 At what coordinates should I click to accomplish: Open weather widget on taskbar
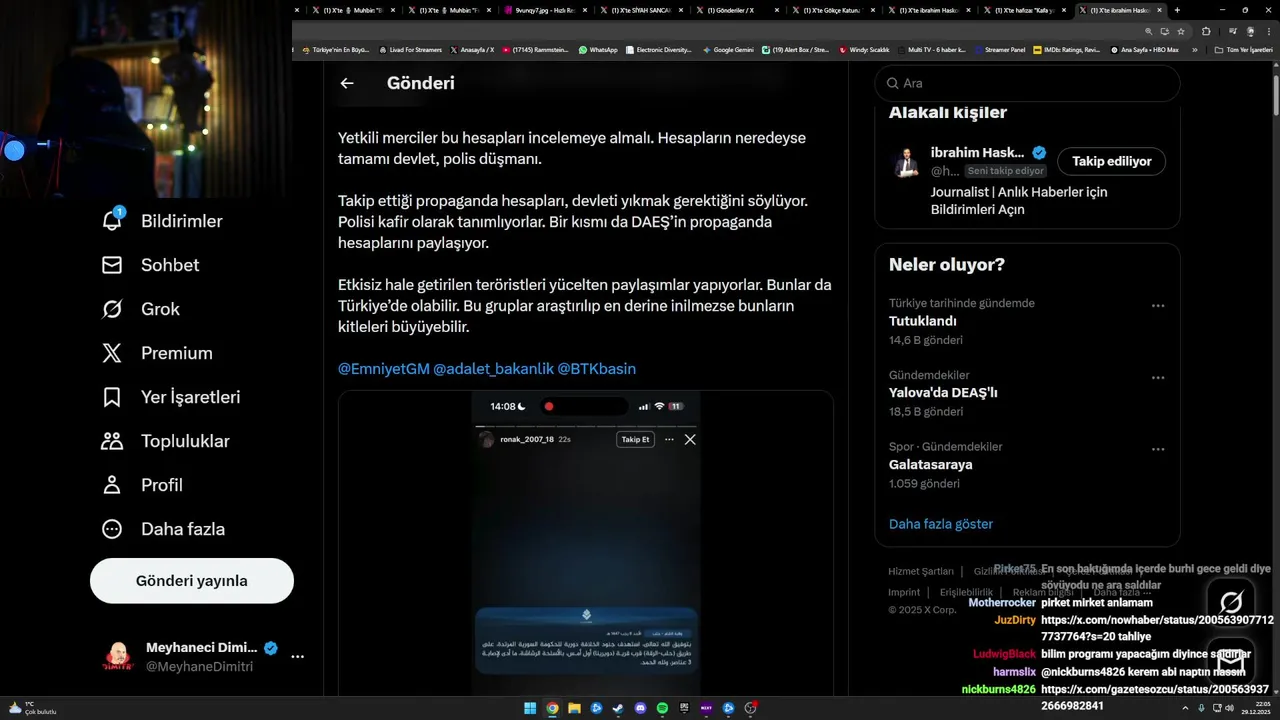(x=32, y=708)
